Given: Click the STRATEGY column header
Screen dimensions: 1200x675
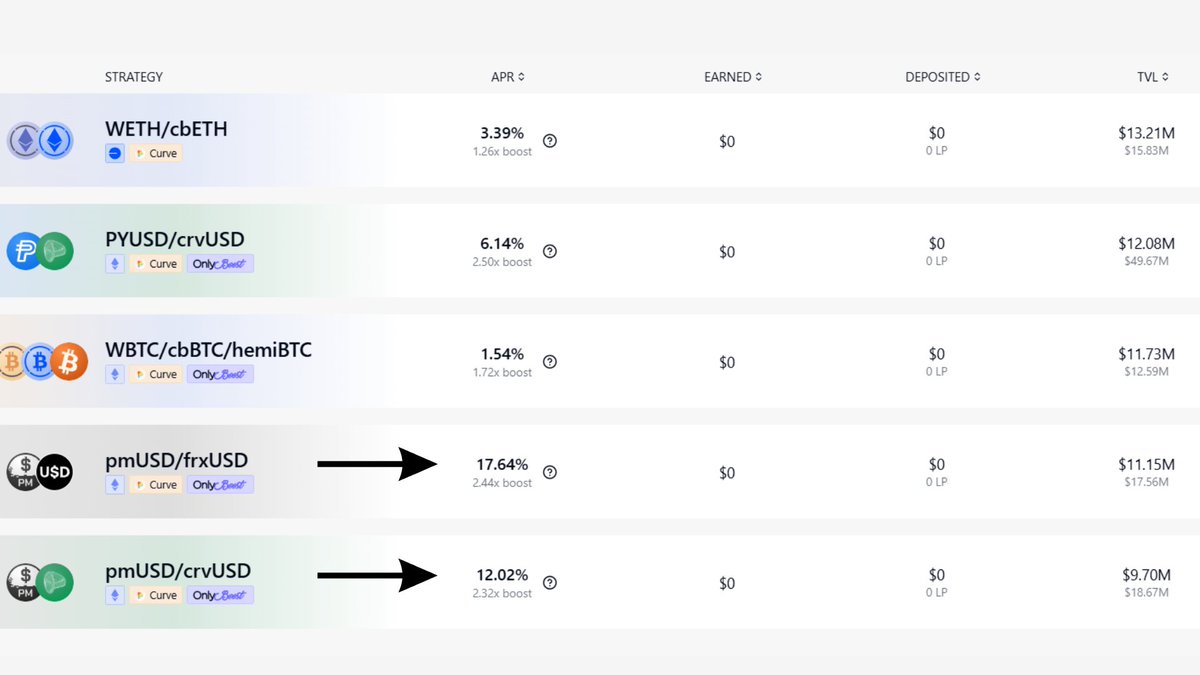Looking at the screenshot, I should [x=134, y=77].
